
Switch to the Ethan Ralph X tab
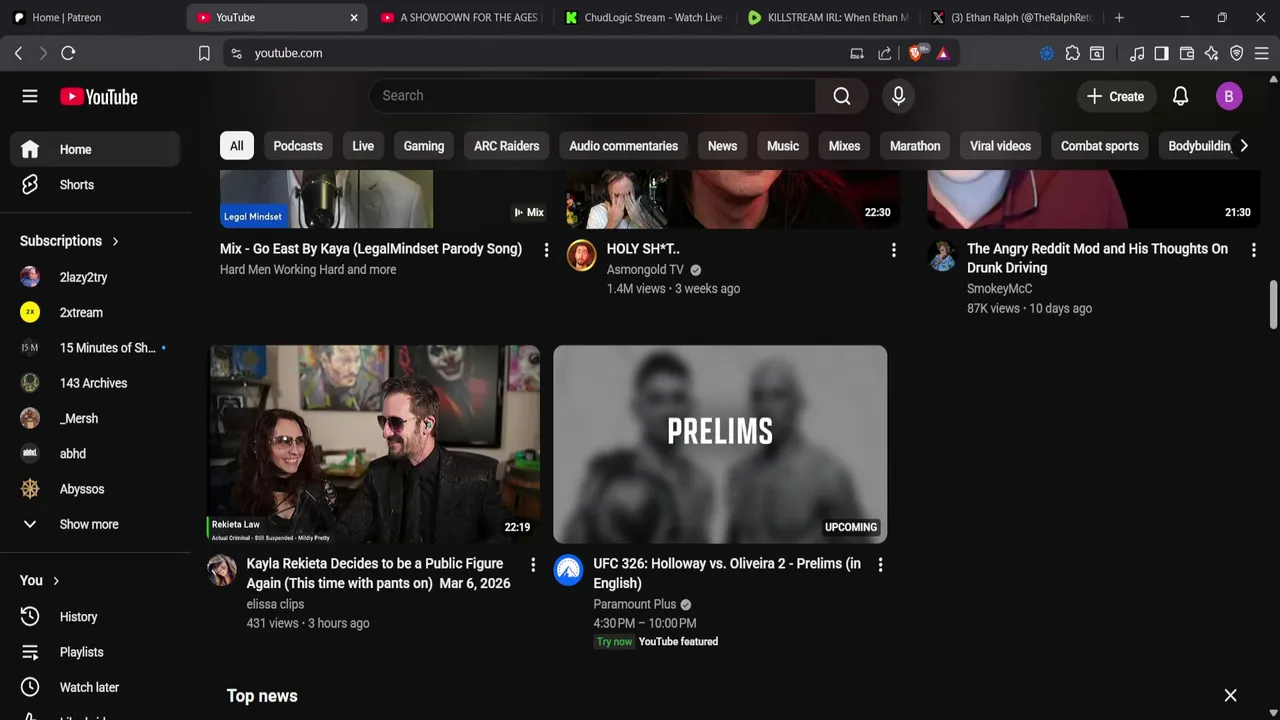(1012, 17)
